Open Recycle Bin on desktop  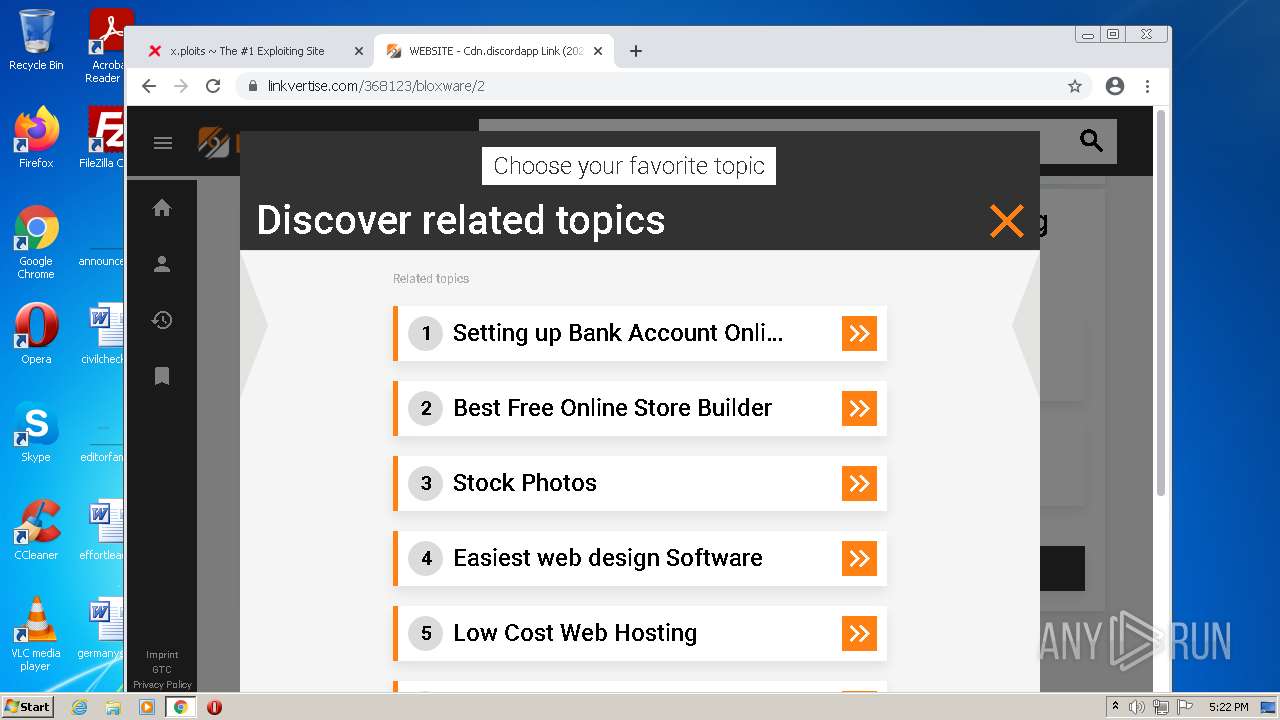[x=36, y=40]
